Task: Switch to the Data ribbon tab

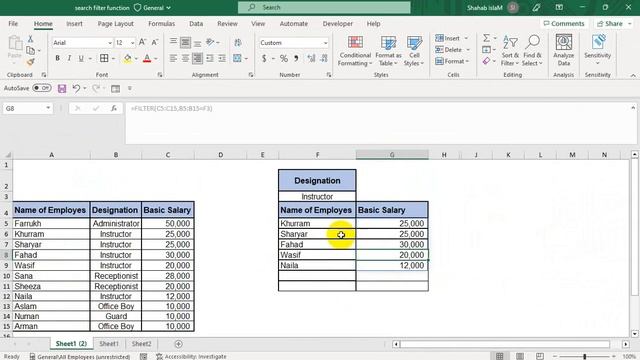Action: tap(196, 24)
